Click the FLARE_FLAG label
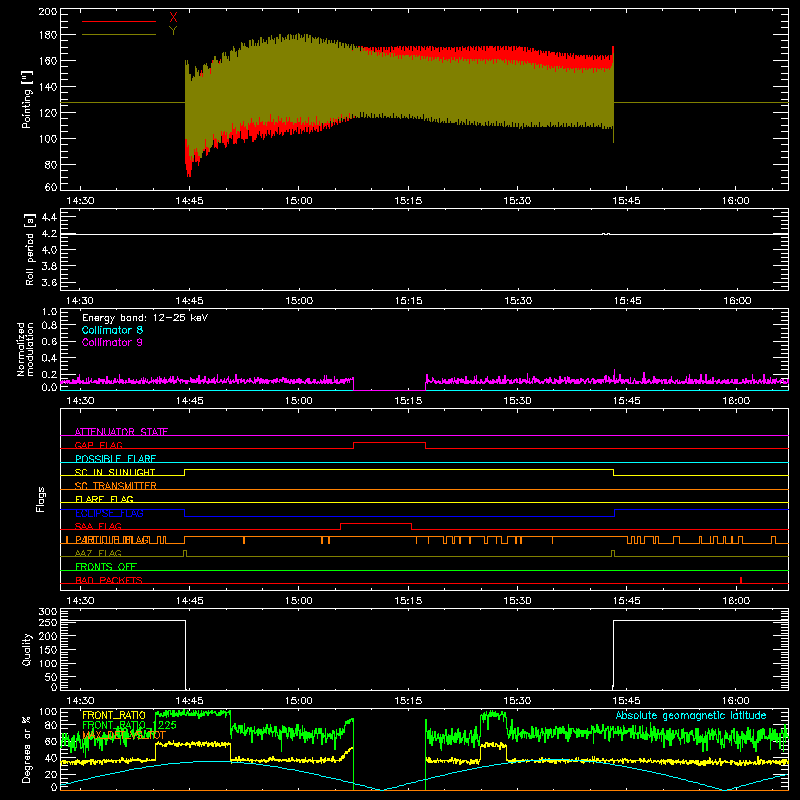Image resolution: width=800 pixels, height=800 pixels. click(x=104, y=499)
